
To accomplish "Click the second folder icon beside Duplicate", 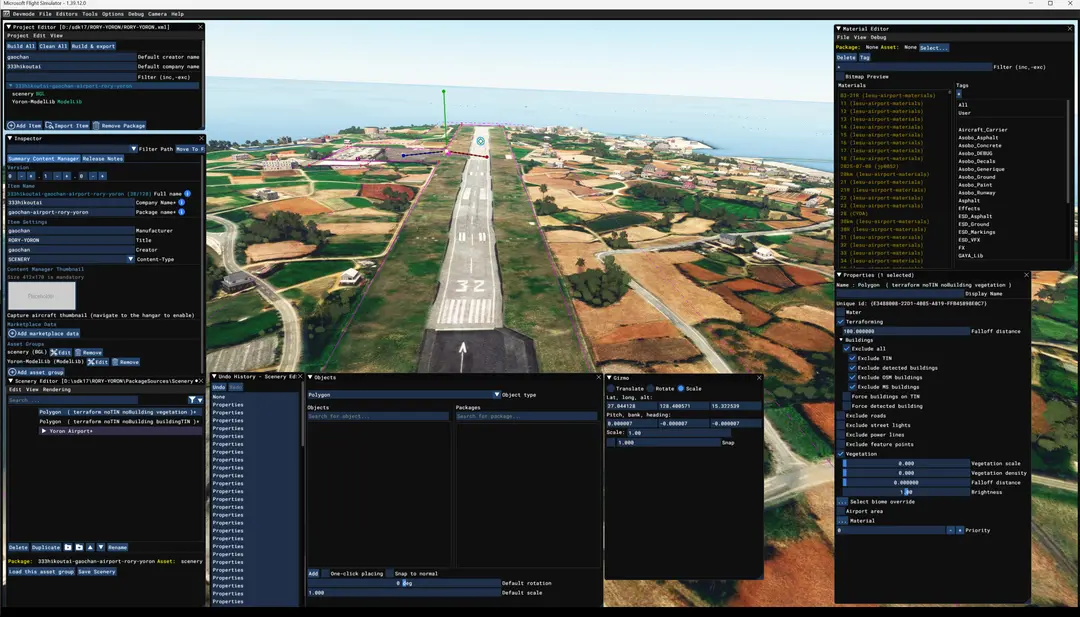I will [x=79, y=547].
